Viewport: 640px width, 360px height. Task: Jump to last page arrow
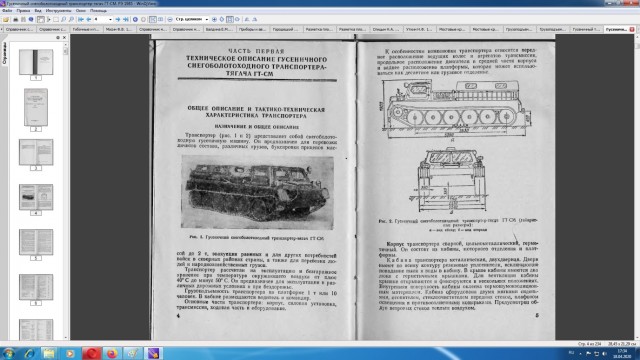126,19
